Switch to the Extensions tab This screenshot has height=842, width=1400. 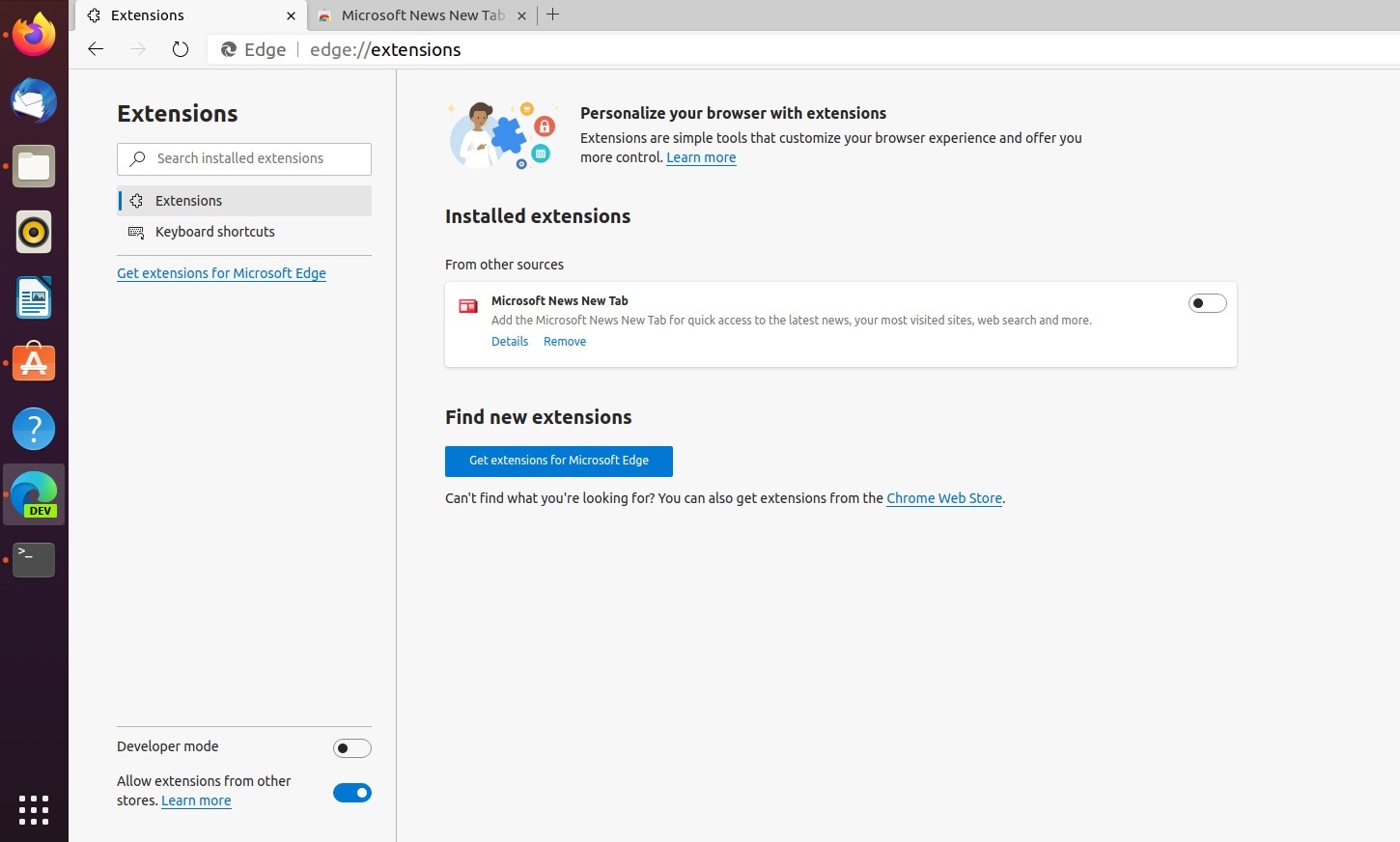pos(189,15)
